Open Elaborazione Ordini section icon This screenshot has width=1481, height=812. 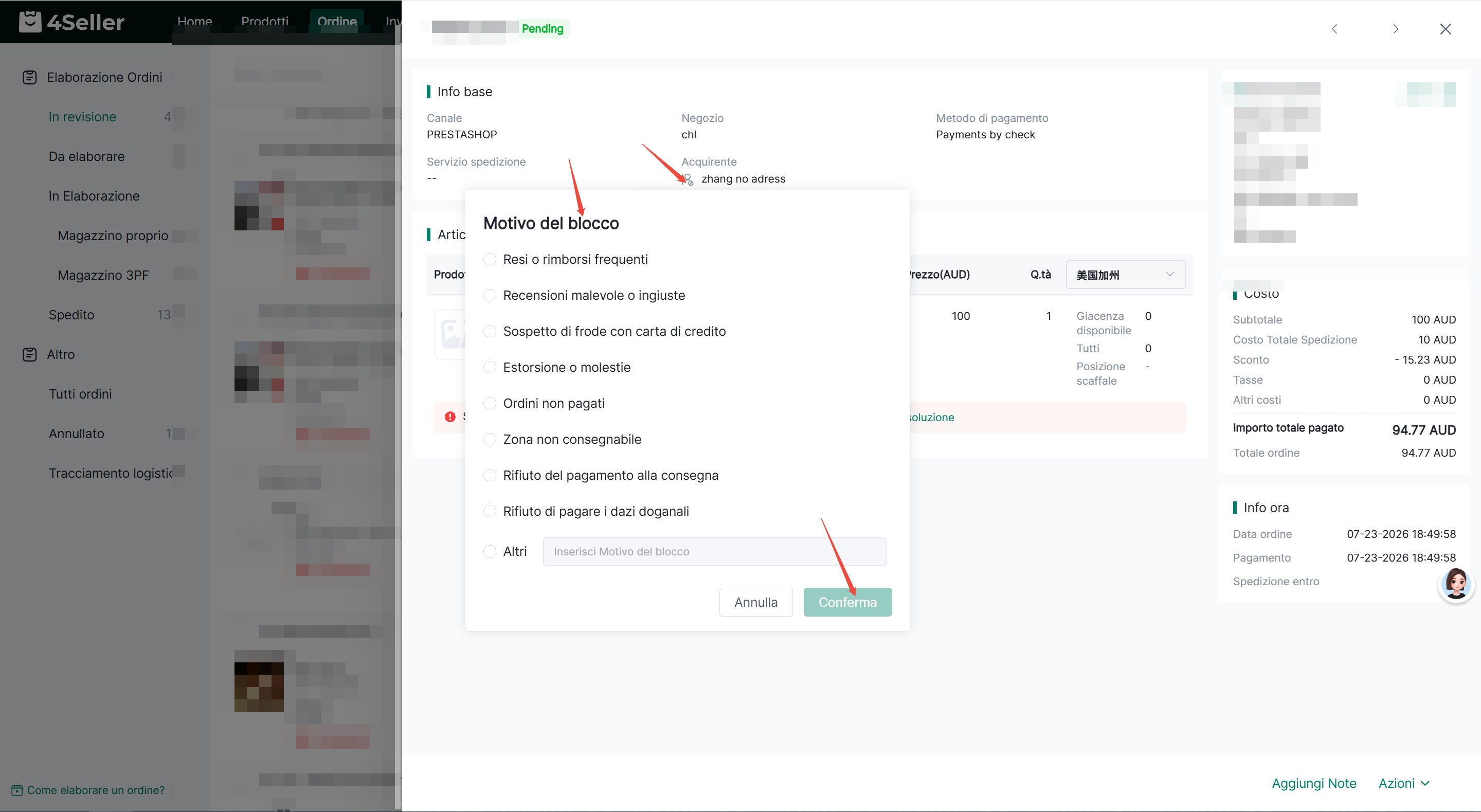(x=29, y=77)
